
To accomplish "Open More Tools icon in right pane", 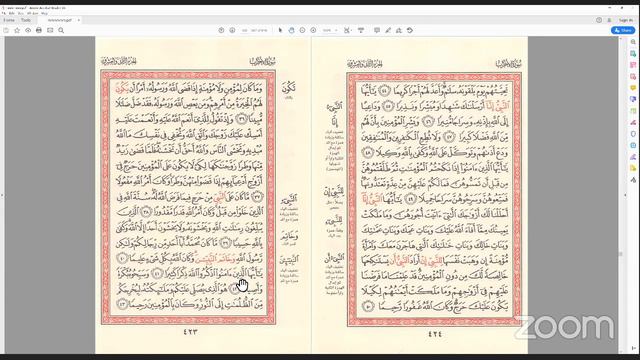I will (633, 180).
